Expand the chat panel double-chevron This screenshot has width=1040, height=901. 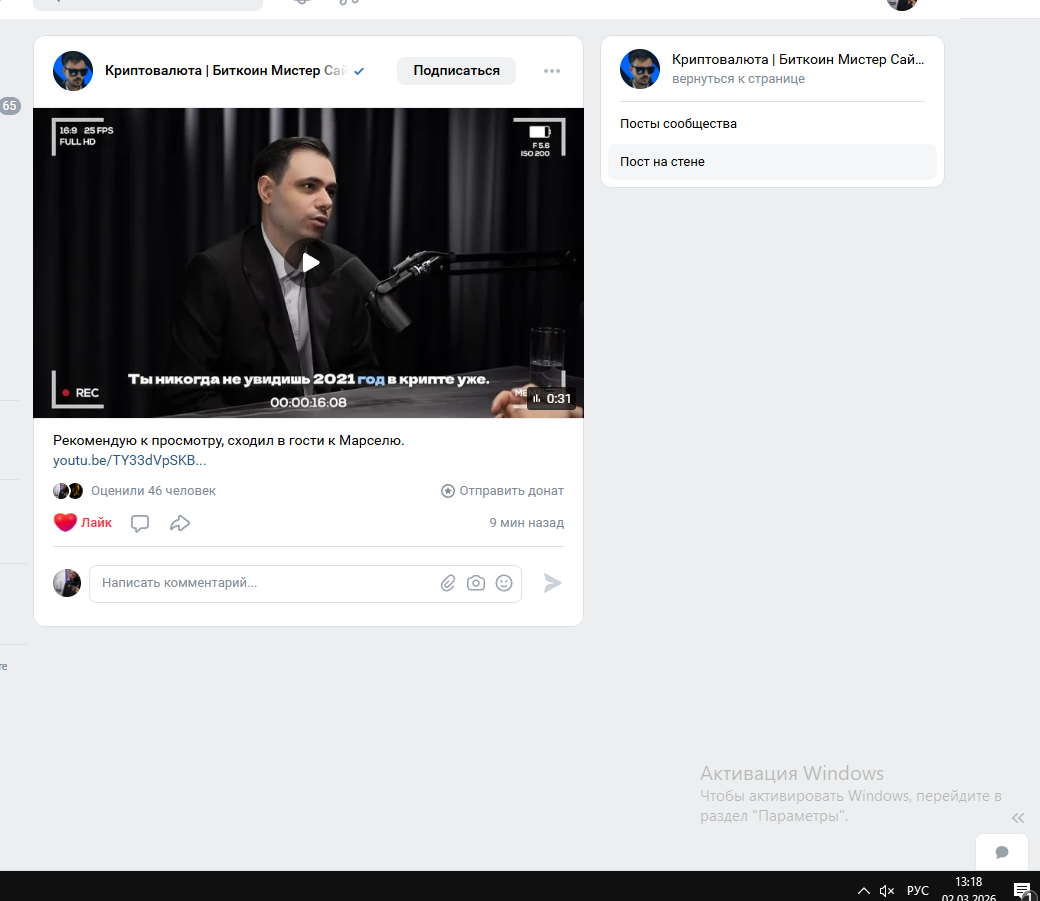pyautogui.click(x=1018, y=818)
